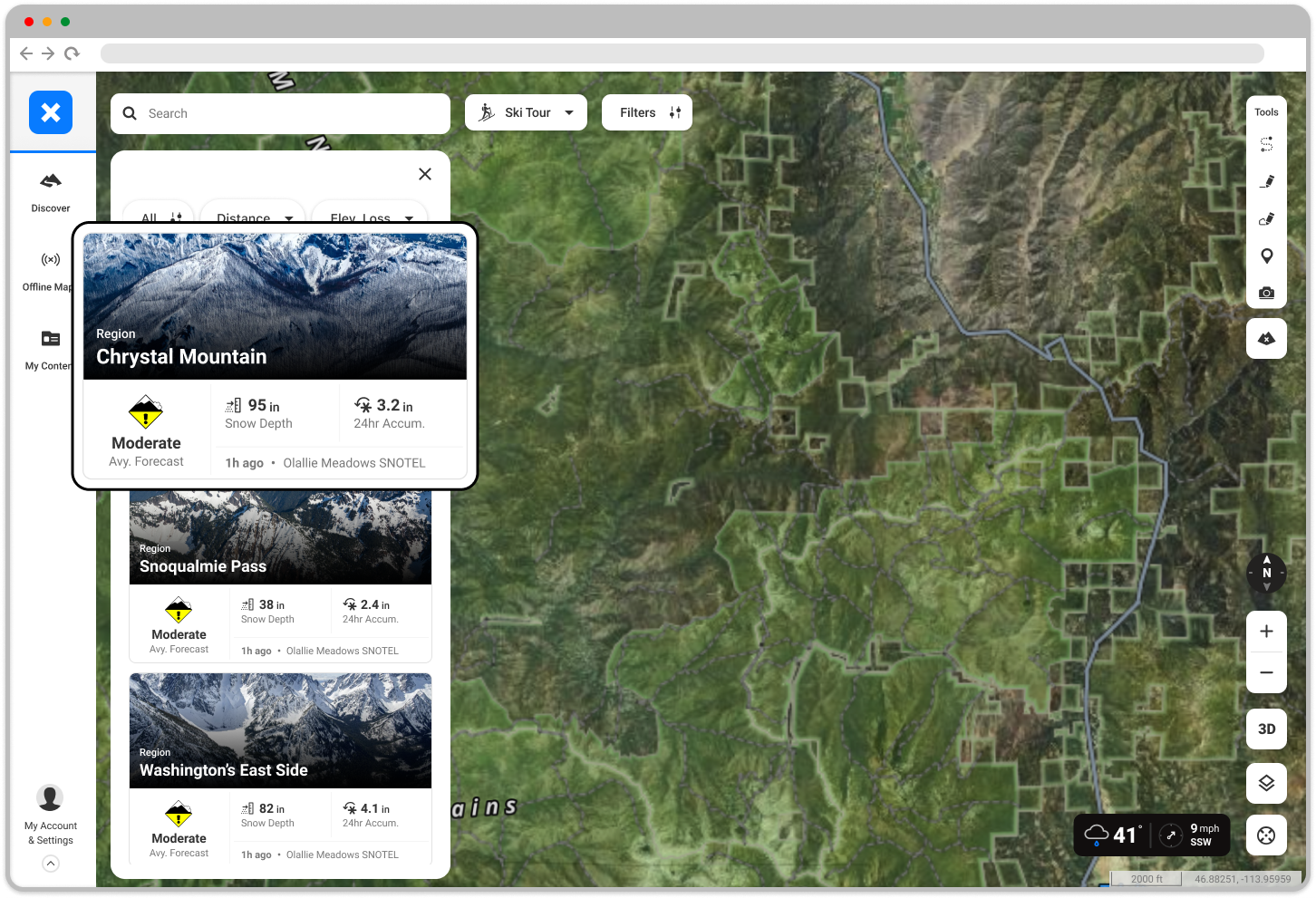The height and width of the screenshot is (898, 1316).
Task: Open the Distance filter dropdown
Action: (x=253, y=214)
